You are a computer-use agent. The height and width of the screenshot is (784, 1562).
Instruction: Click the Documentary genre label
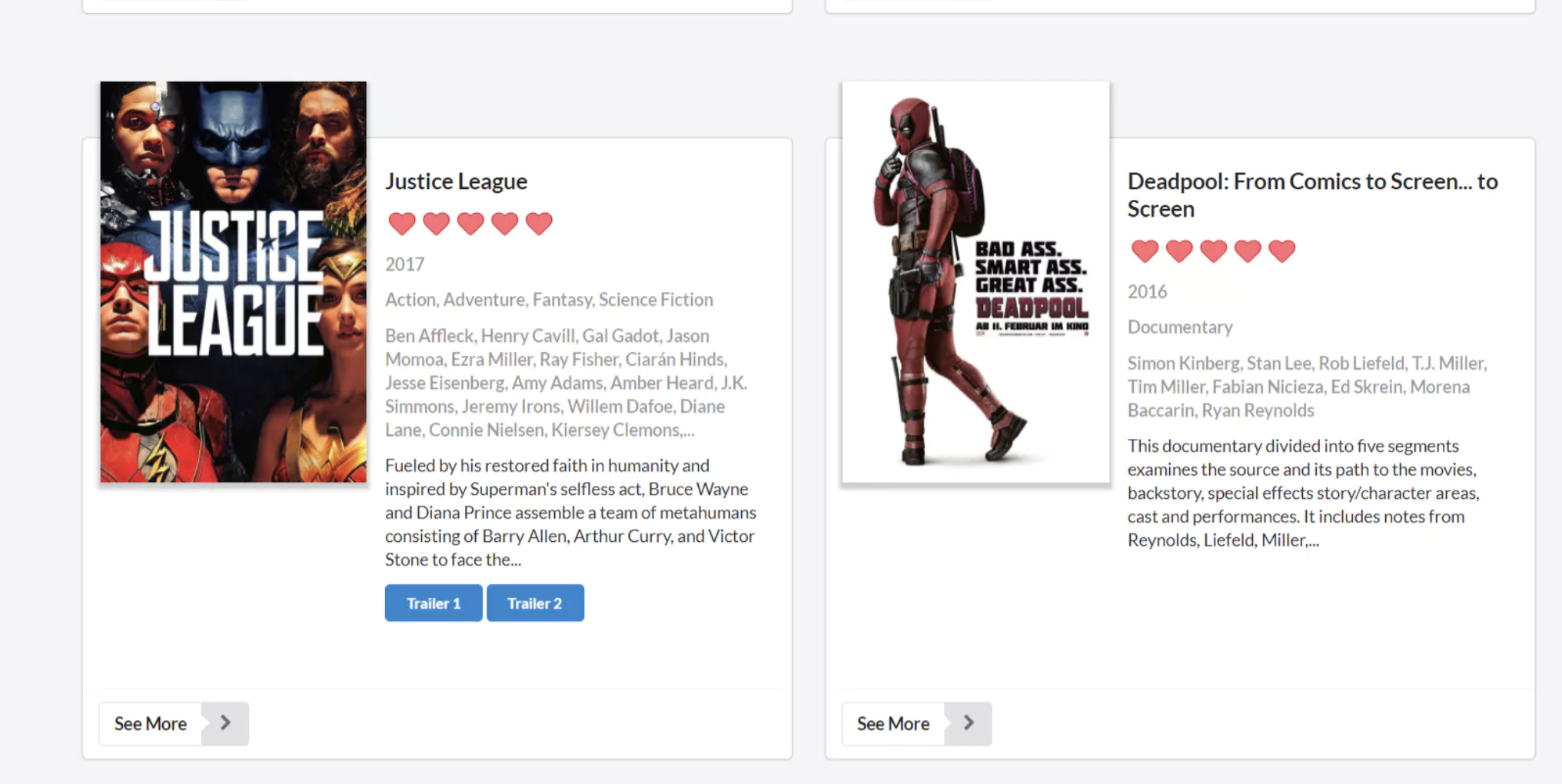(x=1180, y=327)
